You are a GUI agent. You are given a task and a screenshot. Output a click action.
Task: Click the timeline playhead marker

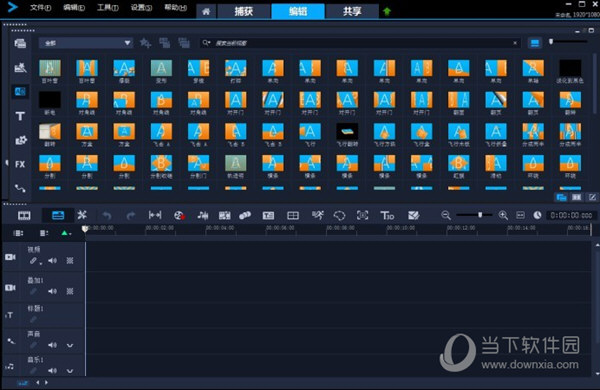tap(85, 228)
